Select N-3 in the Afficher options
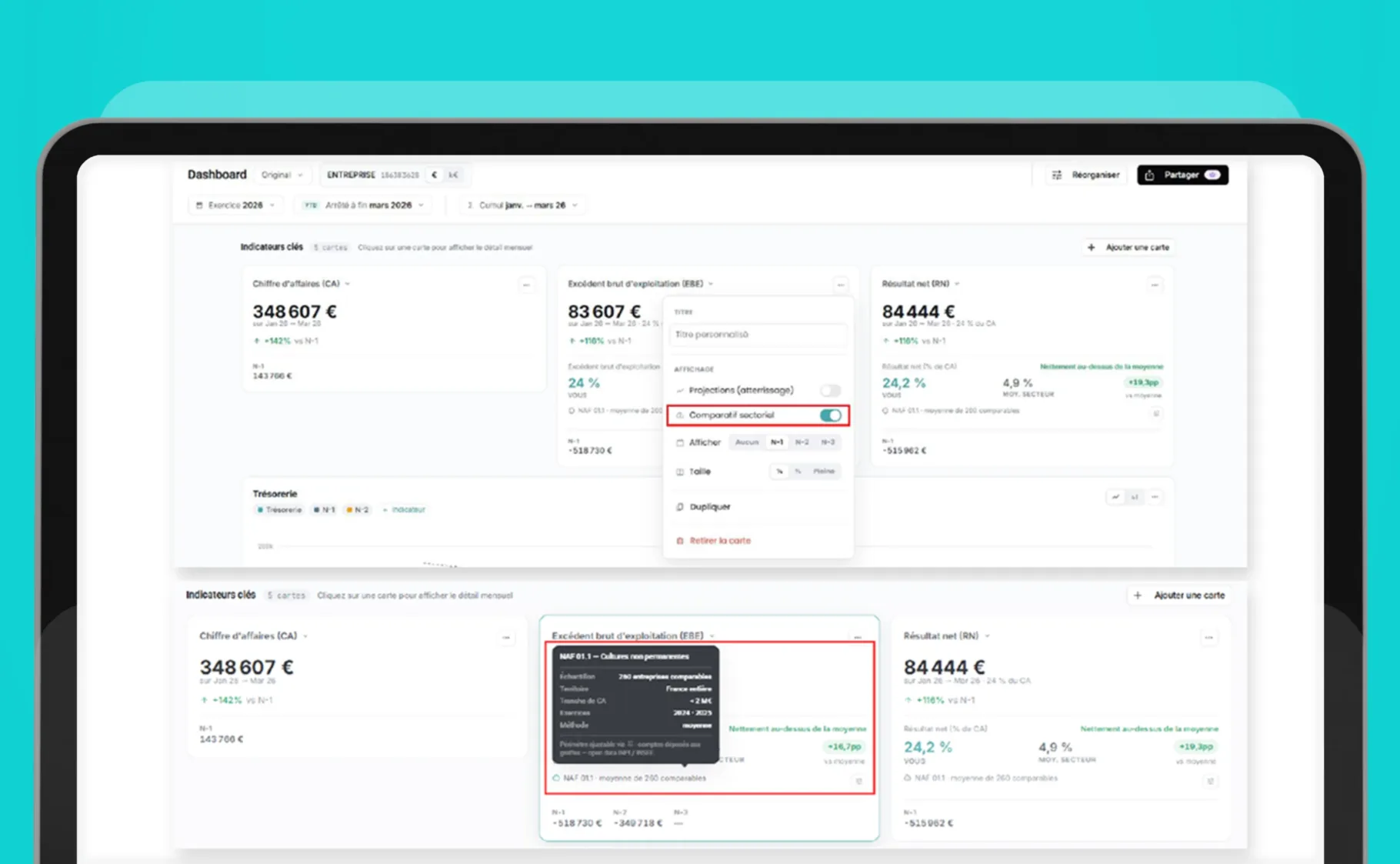1400x864 pixels. [x=828, y=442]
